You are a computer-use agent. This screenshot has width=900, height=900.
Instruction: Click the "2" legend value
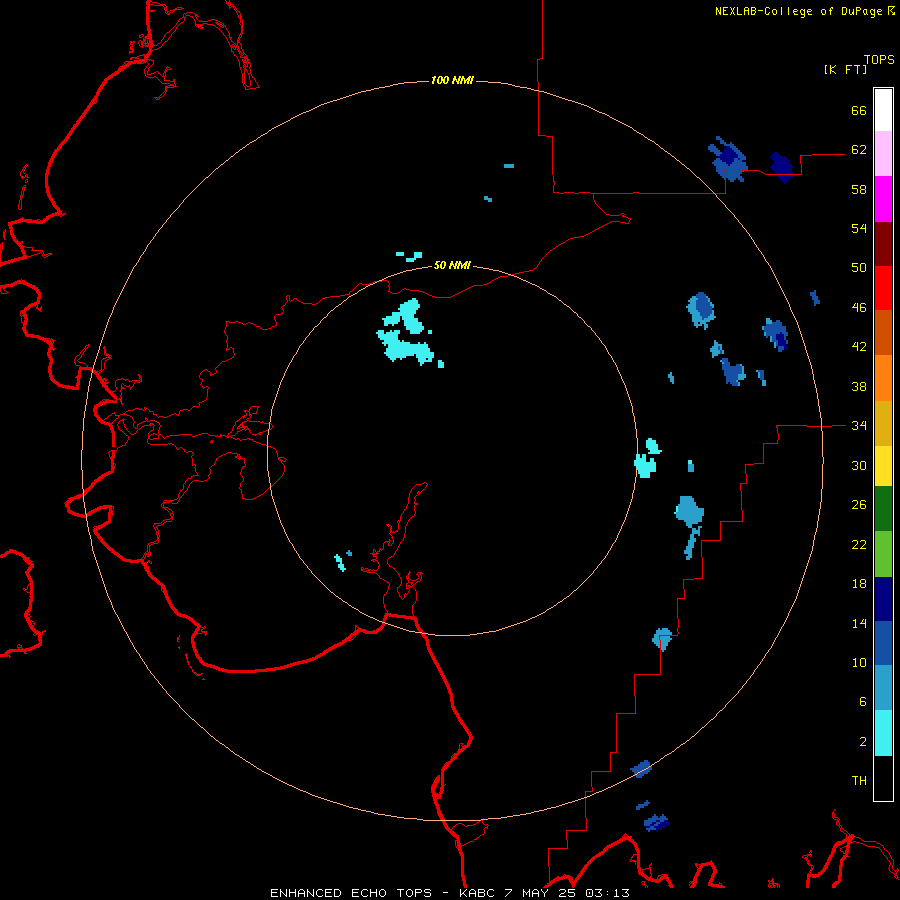863,742
